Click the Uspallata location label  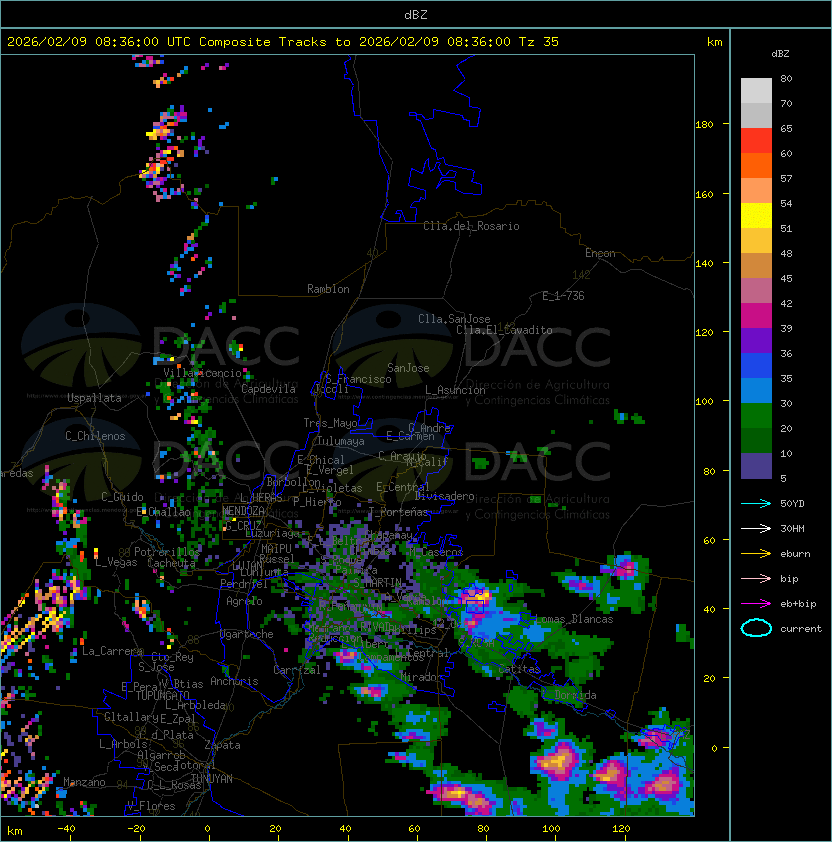click(94, 398)
